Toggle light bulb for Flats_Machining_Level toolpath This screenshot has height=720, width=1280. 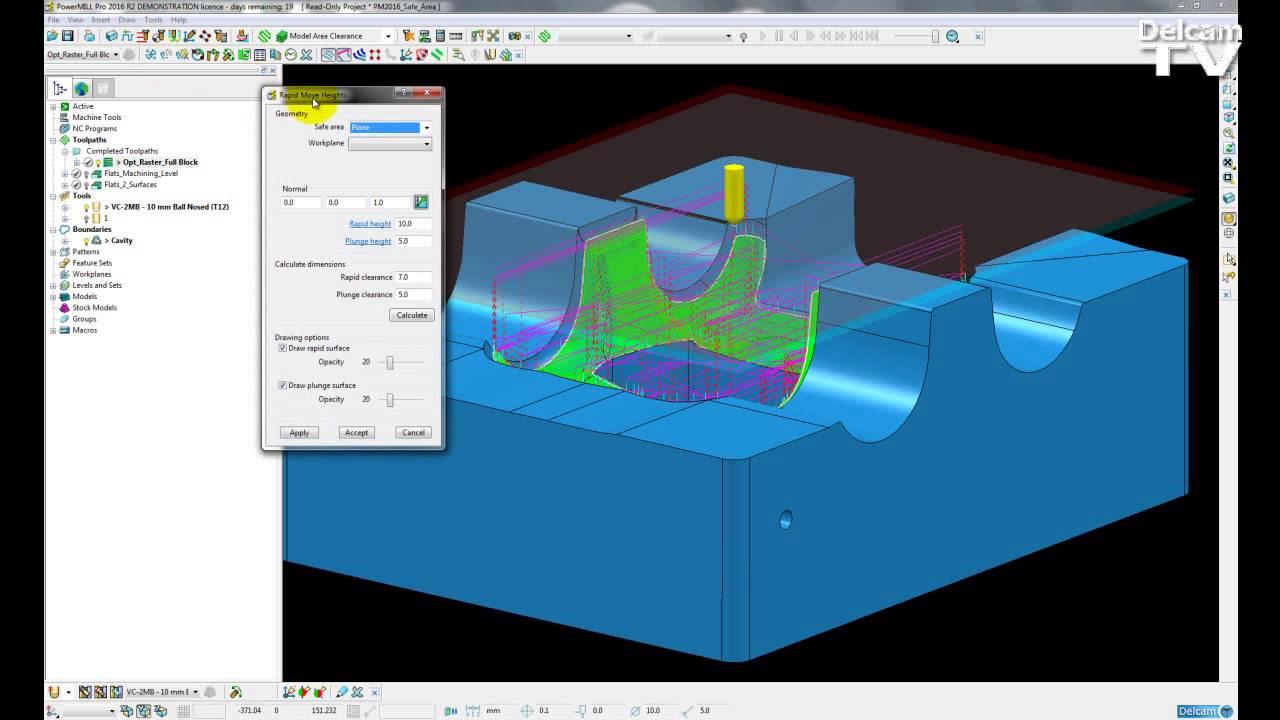tap(86, 174)
